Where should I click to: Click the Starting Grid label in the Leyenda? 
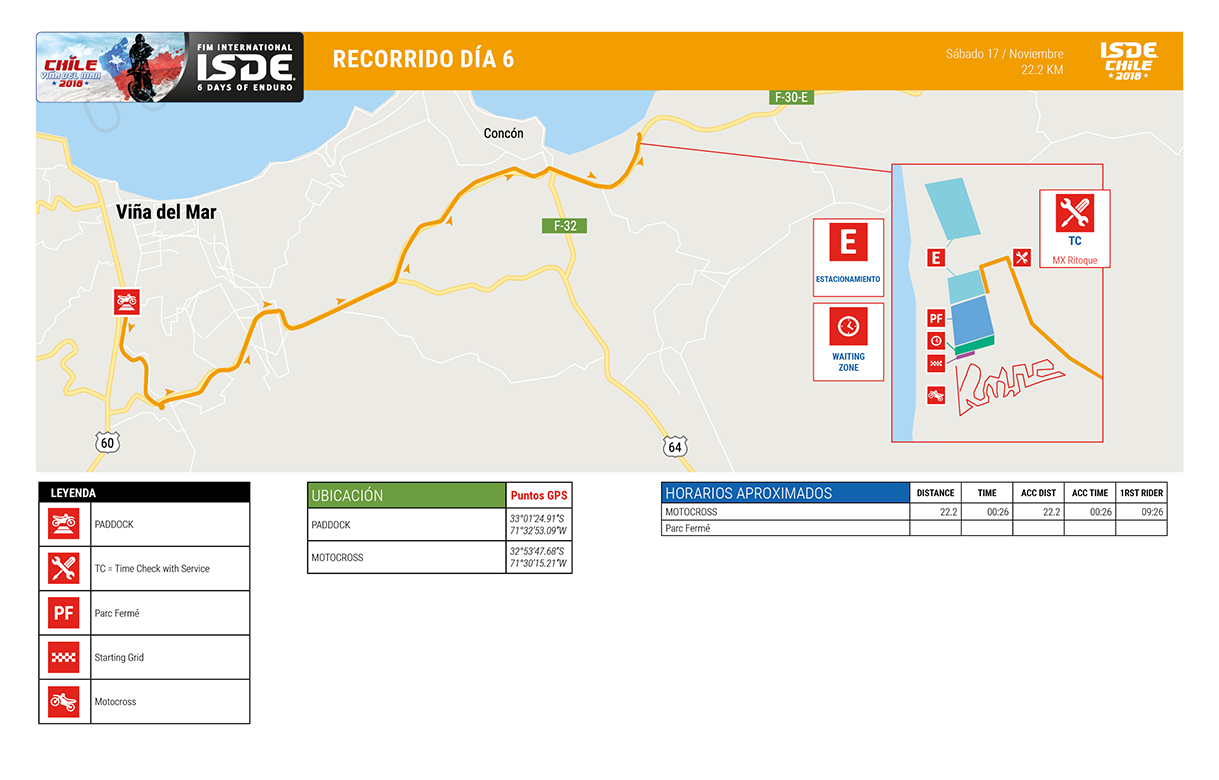click(x=118, y=657)
